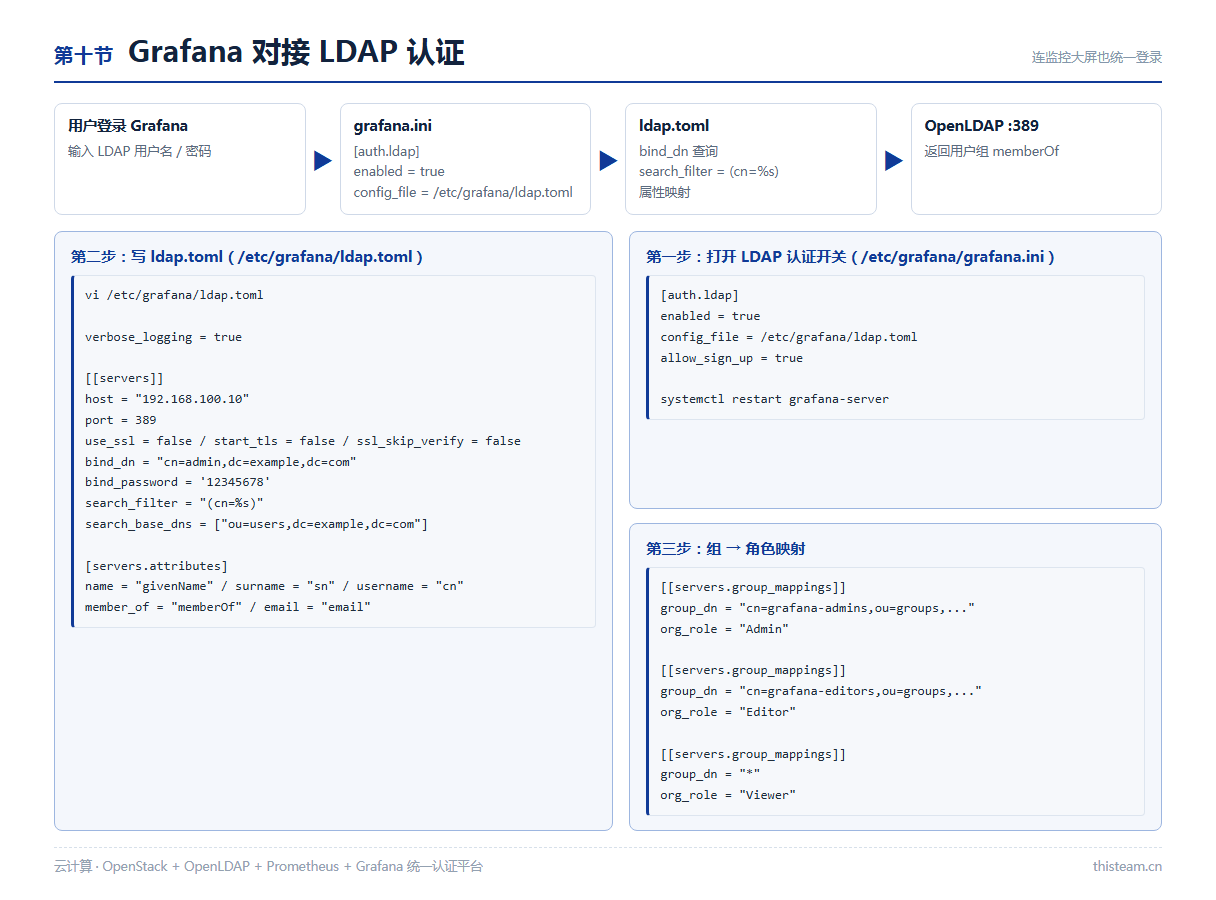Select the 'grafana.ini' flow card heading
Viewport: 1216px width, 900px height.
point(393,126)
